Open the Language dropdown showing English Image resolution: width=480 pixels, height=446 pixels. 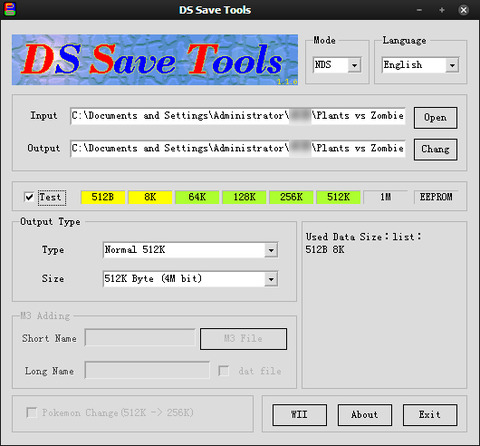click(420, 65)
